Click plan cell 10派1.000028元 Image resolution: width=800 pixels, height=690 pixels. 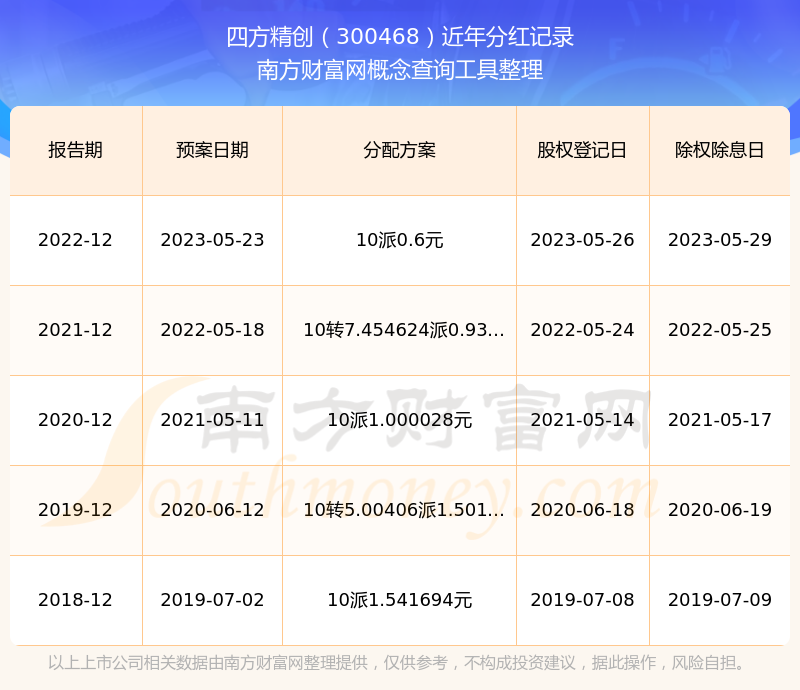[399, 420]
